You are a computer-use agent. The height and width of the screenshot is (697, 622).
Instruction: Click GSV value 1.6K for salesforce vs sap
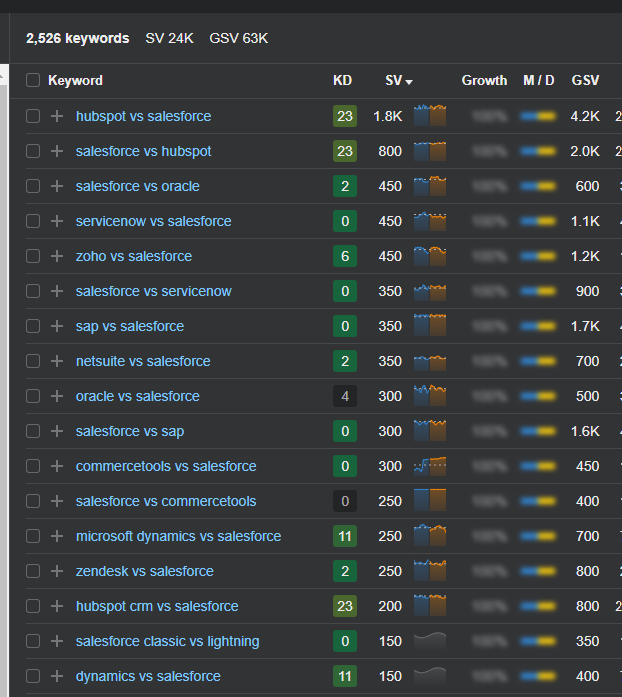[585, 431]
